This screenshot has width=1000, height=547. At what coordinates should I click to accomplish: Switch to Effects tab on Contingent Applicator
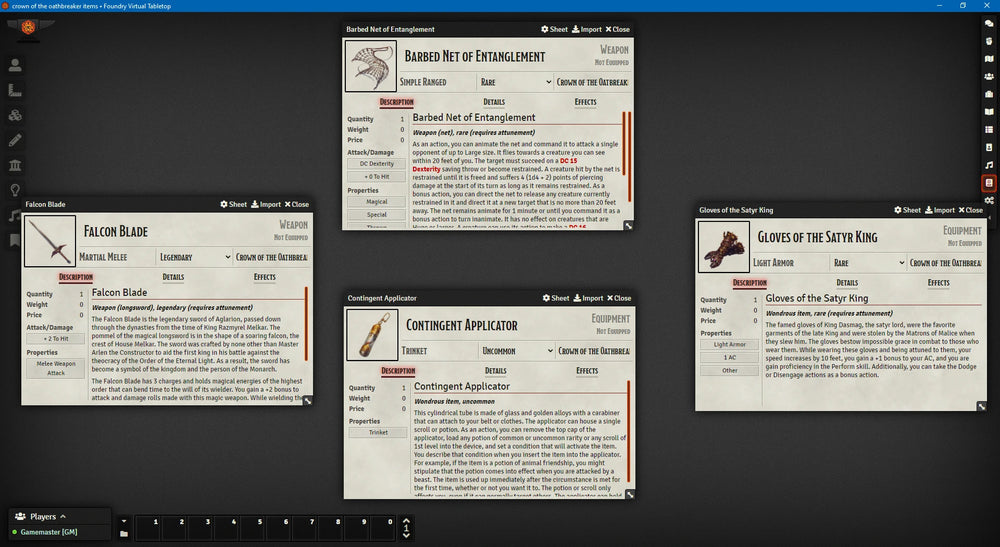coord(586,371)
